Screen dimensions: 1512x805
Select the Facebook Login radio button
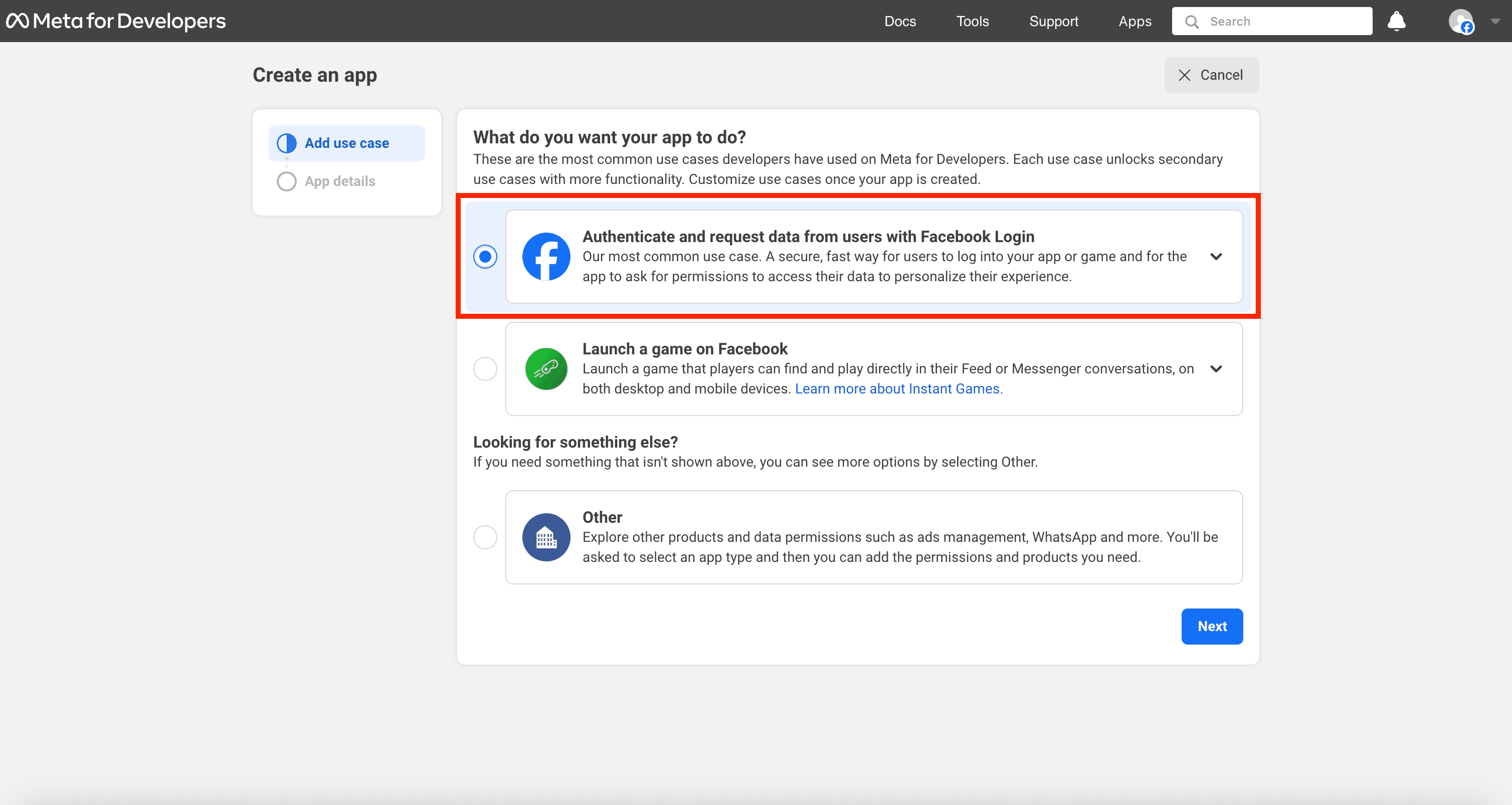click(485, 257)
